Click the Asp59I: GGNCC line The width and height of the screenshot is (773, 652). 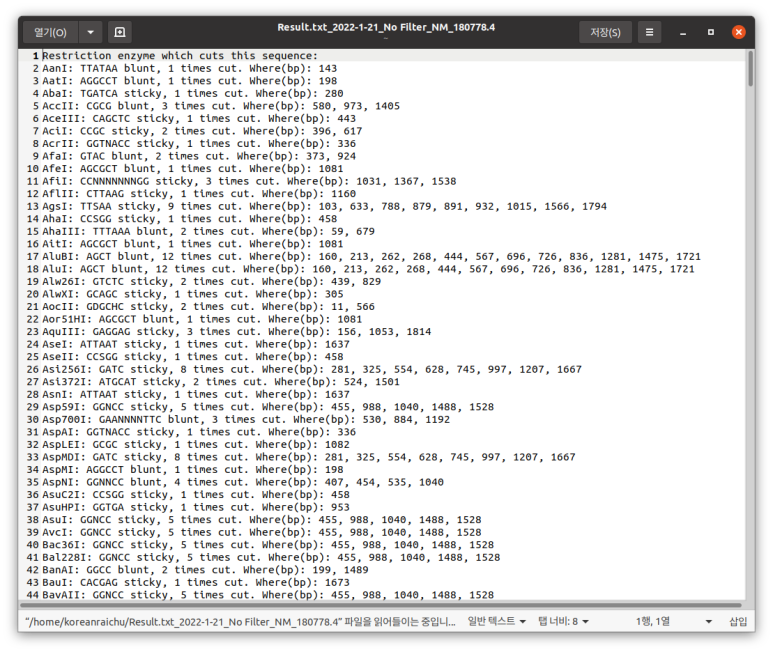pyautogui.click(x=268, y=407)
